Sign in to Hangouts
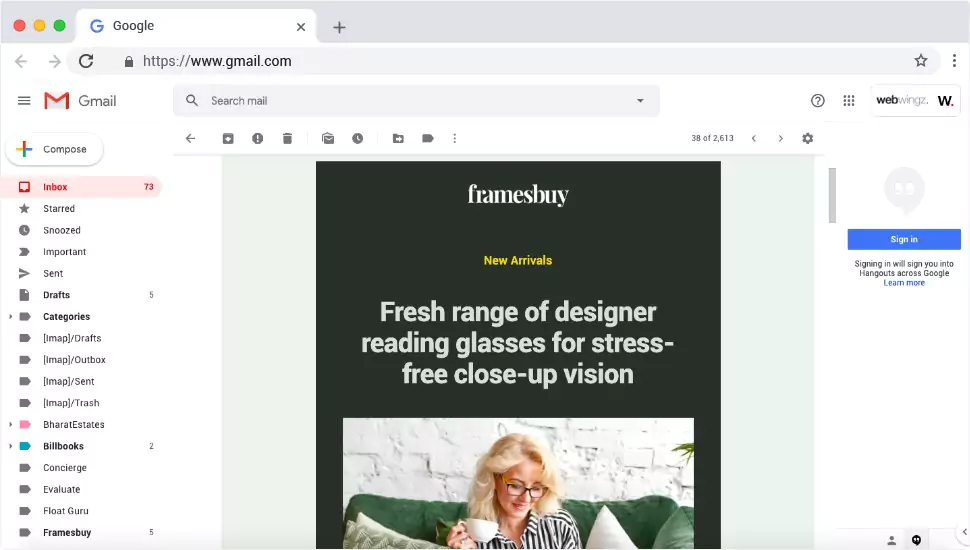The width and height of the screenshot is (970, 550). [904, 239]
